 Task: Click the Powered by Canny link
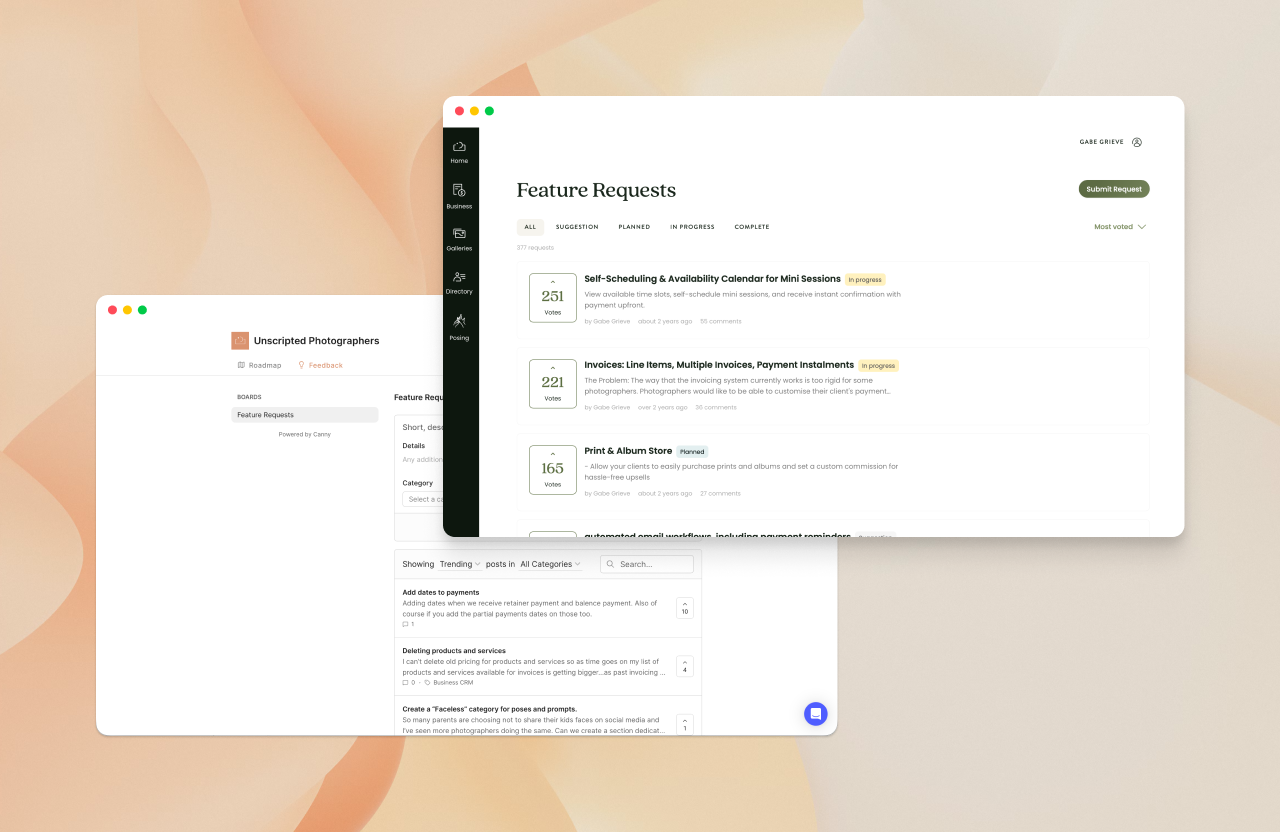click(x=305, y=434)
